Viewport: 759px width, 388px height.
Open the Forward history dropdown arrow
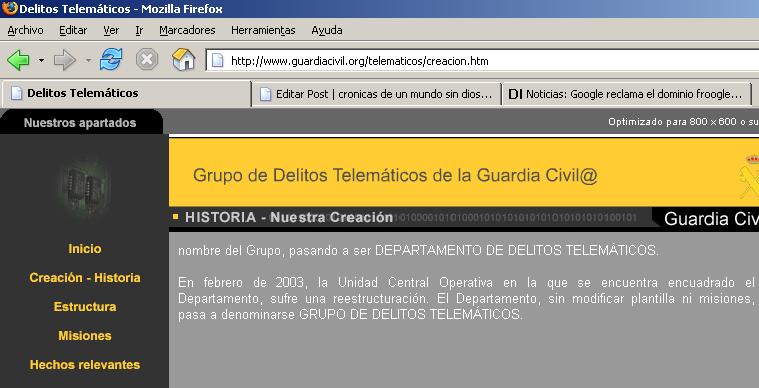coord(88,60)
